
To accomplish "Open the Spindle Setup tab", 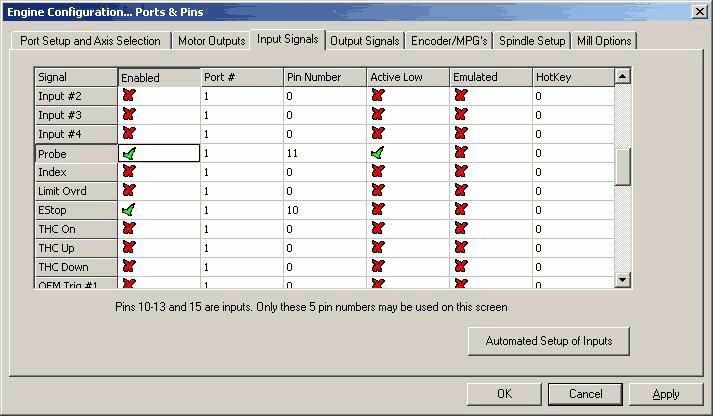I will pos(531,41).
